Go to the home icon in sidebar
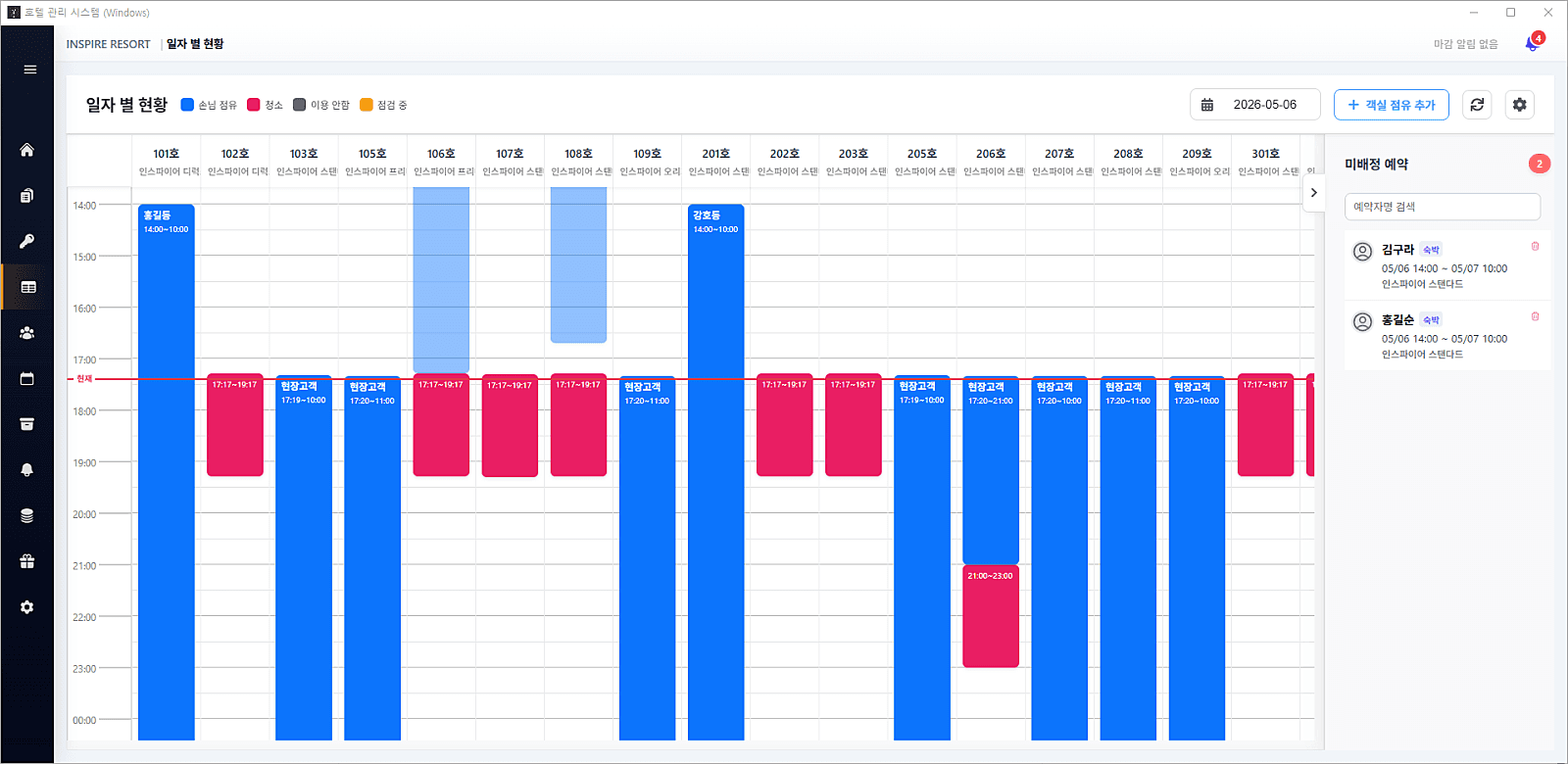Viewport: 1568px width, 764px height. pos(27,150)
